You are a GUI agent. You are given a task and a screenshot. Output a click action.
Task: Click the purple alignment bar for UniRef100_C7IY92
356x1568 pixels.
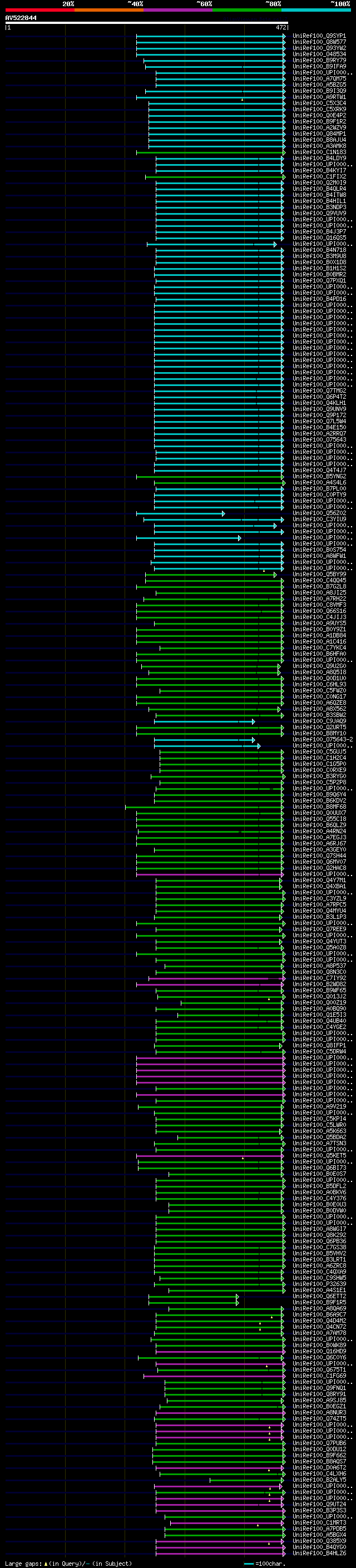[x=216, y=978]
